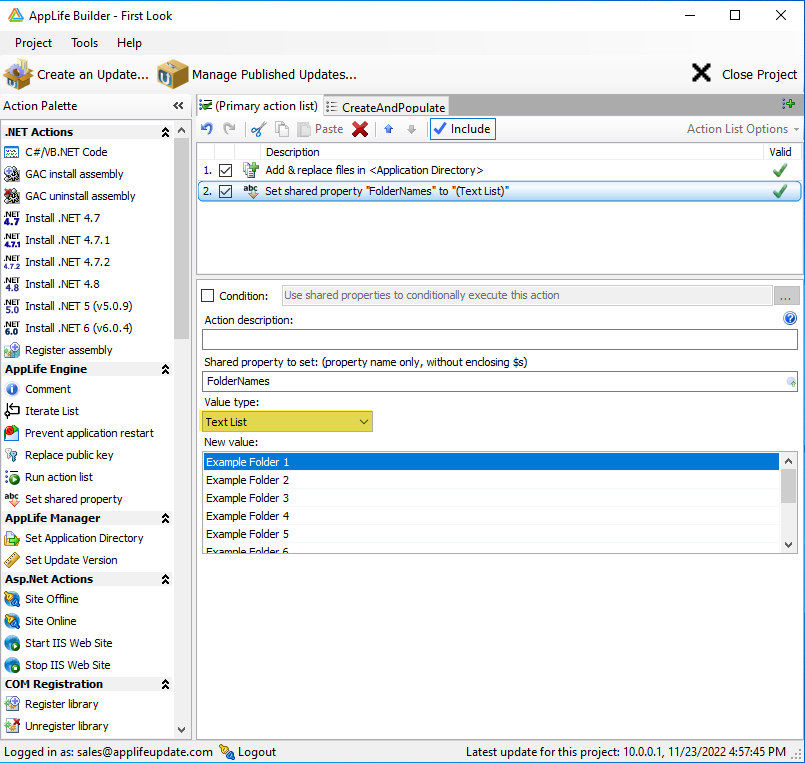805x763 pixels.
Task: Choose the Install .NET 4.7 icon
Action: click(12, 218)
